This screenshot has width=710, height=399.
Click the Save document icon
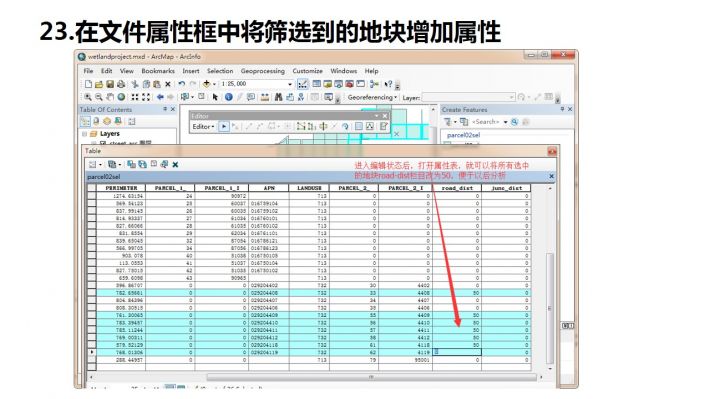point(110,84)
